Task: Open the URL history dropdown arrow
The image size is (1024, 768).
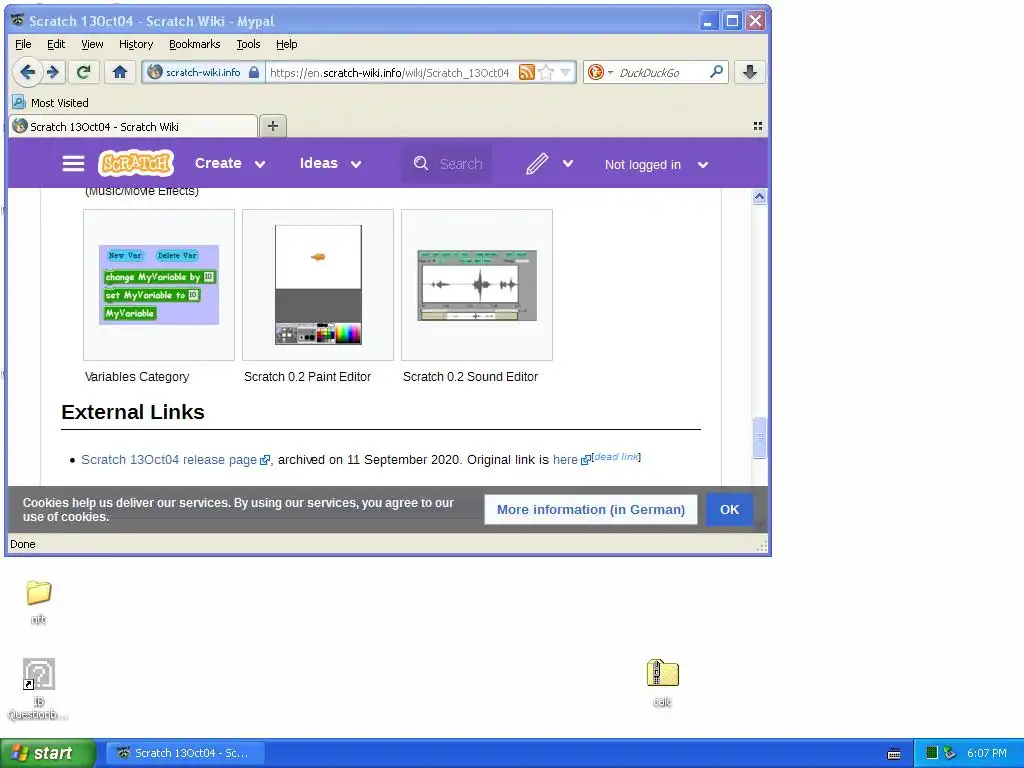Action: coord(566,72)
